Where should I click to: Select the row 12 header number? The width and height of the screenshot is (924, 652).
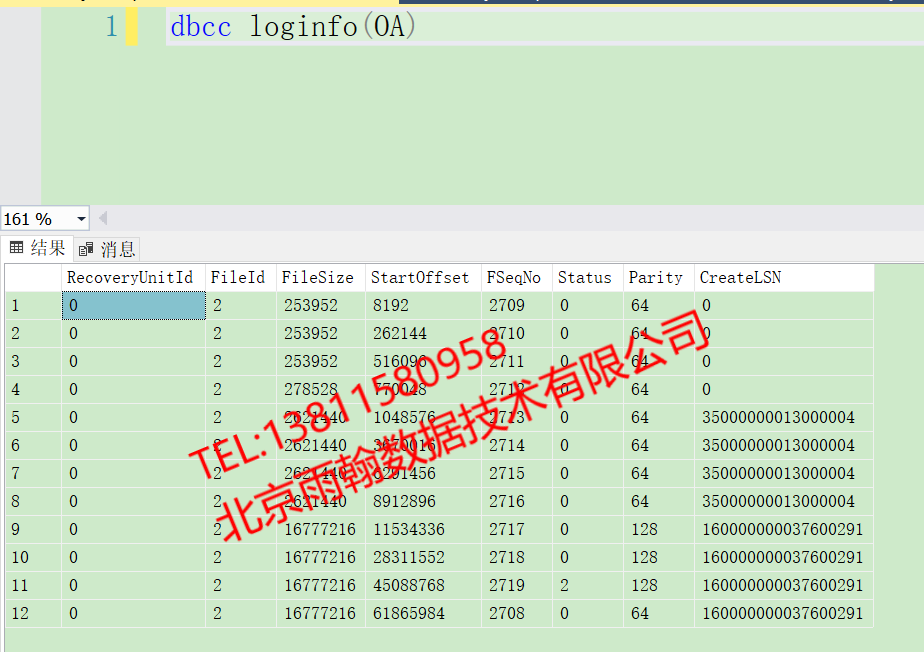point(33,614)
